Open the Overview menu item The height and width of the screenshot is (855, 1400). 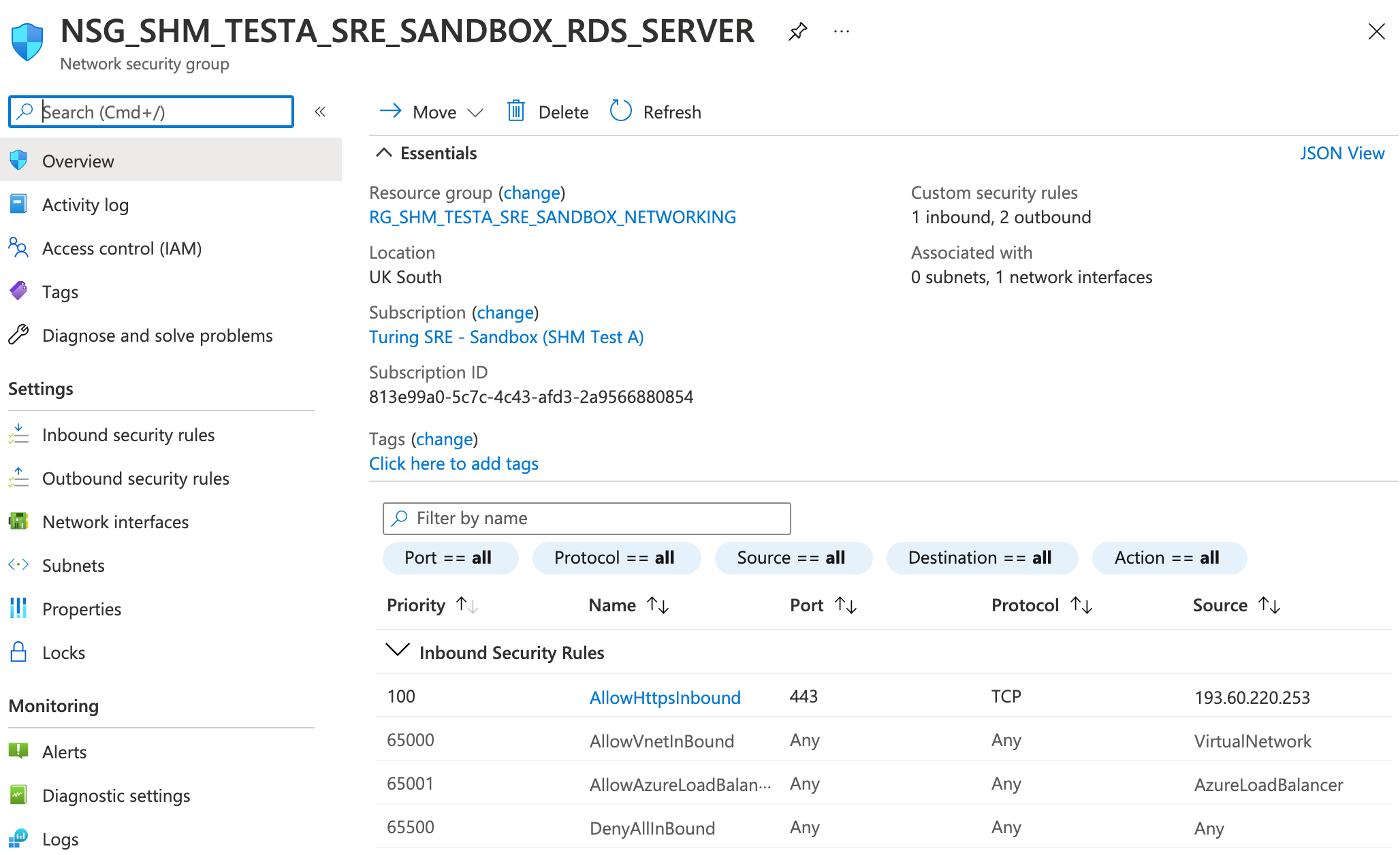[171, 161]
